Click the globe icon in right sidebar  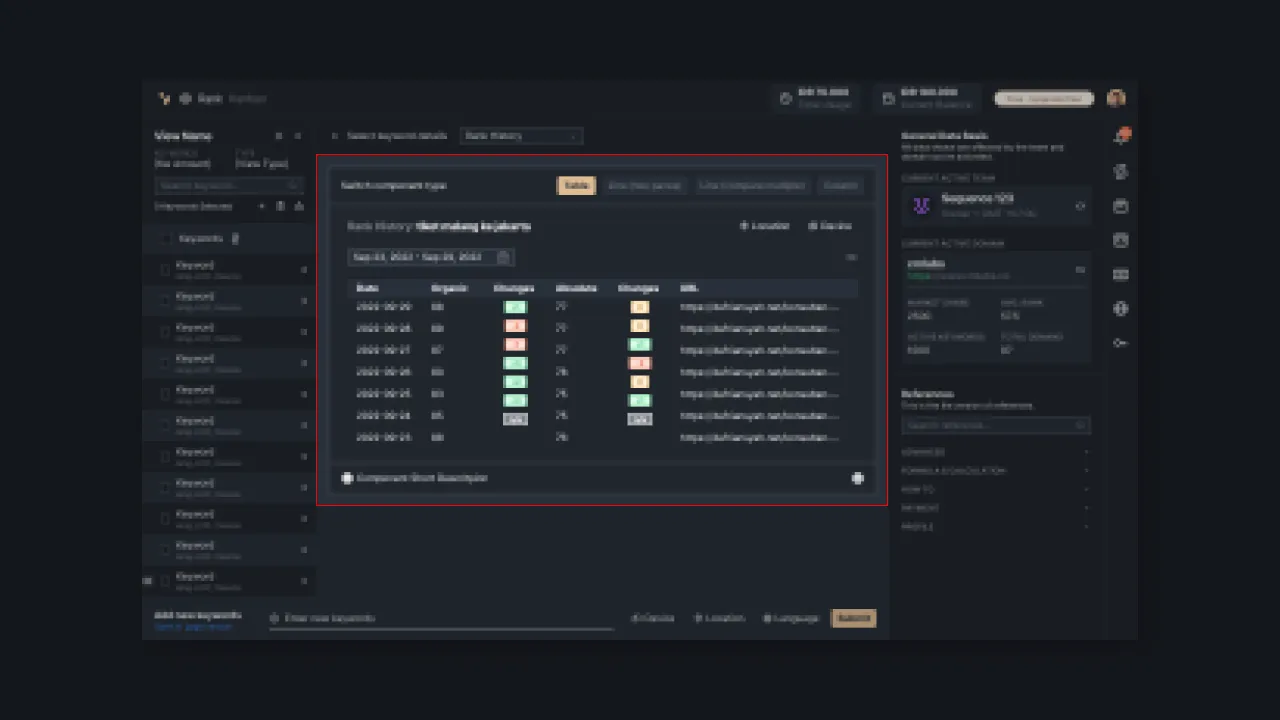pyautogui.click(x=1121, y=309)
